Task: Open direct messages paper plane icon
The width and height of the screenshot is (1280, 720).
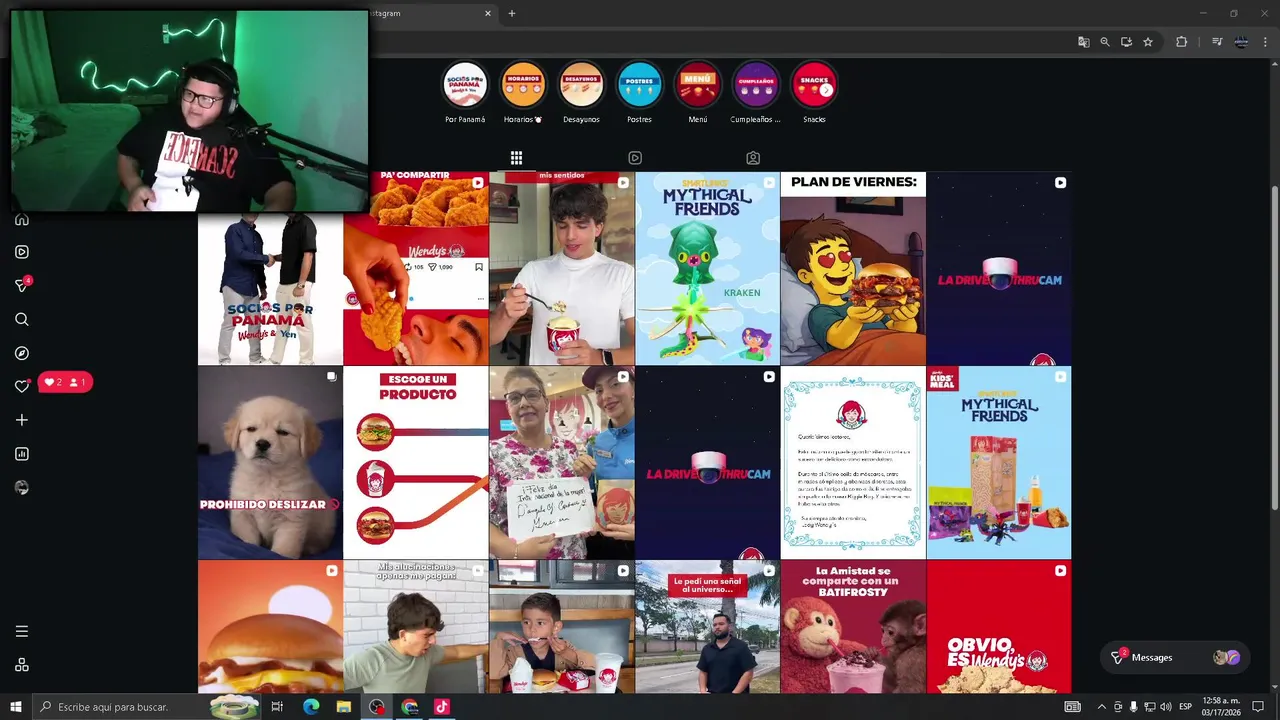Action: (x=22, y=285)
